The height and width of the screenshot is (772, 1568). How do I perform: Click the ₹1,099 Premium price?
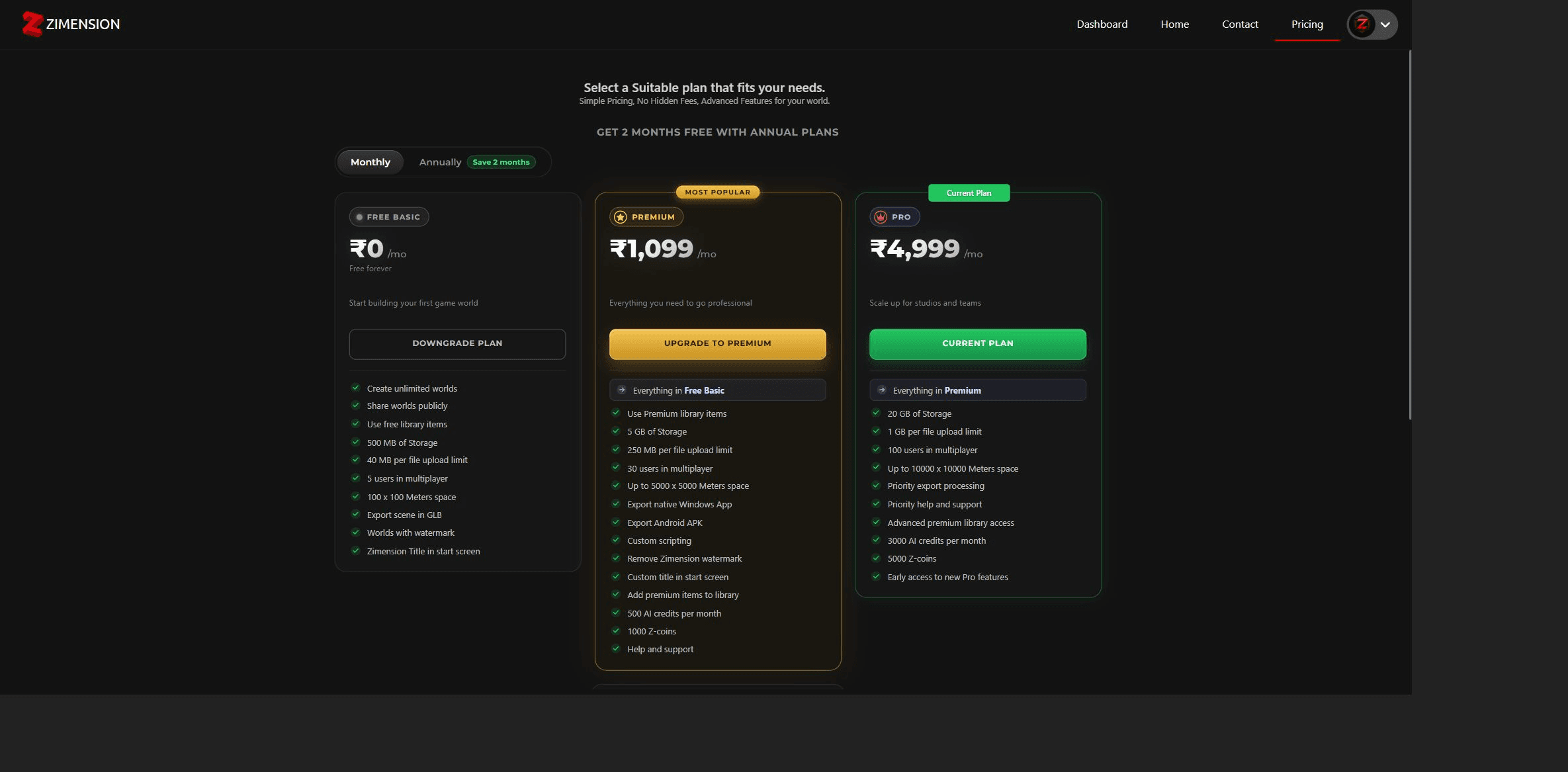[x=651, y=249]
